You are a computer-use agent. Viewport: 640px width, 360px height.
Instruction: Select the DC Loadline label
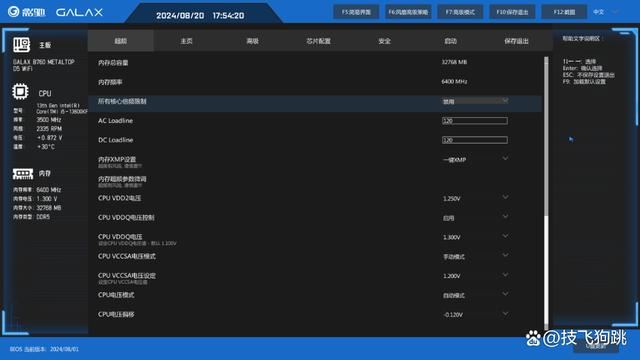point(116,140)
